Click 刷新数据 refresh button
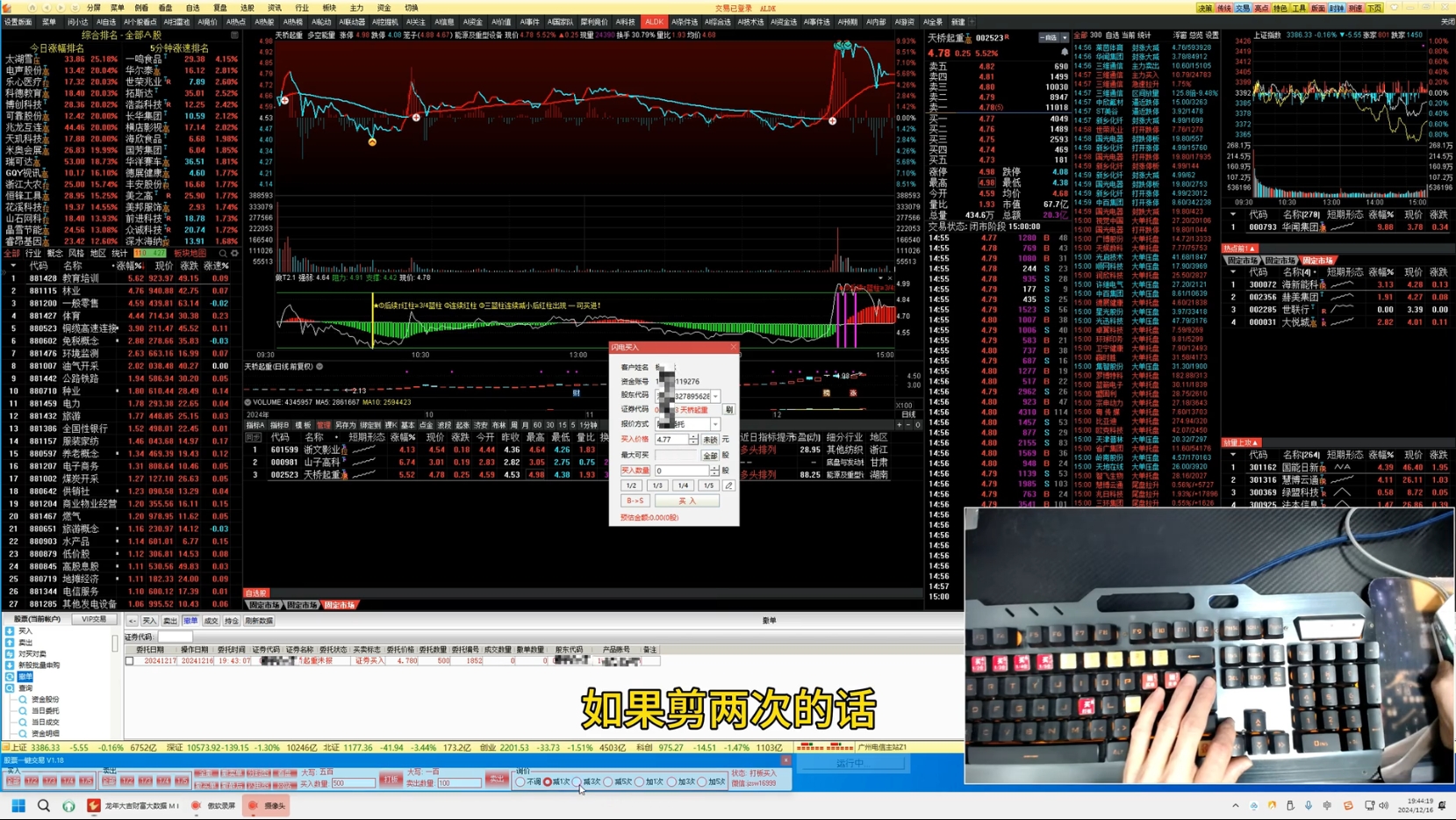Image resolution: width=1456 pixels, height=820 pixels. (259, 621)
